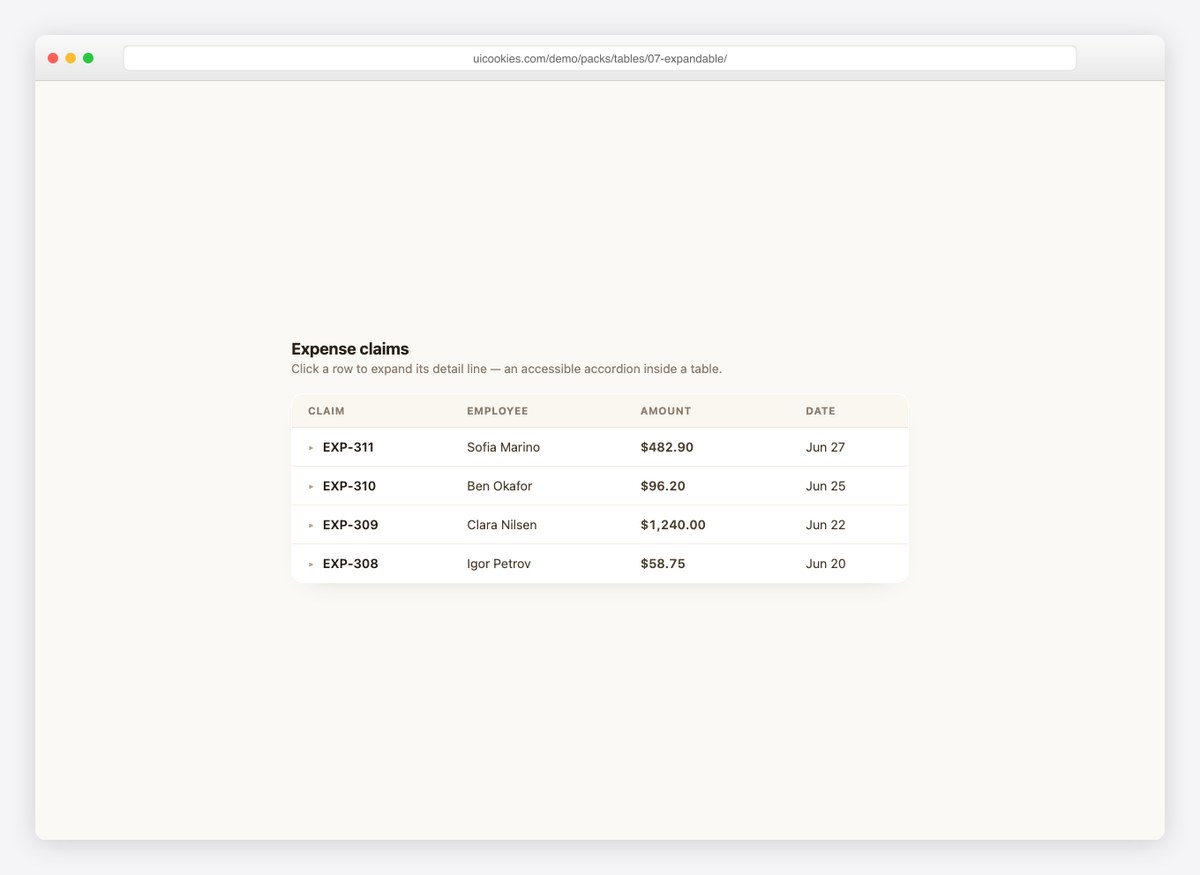1200x875 pixels.
Task: Click the $482.90 amount cell
Action: click(x=667, y=447)
